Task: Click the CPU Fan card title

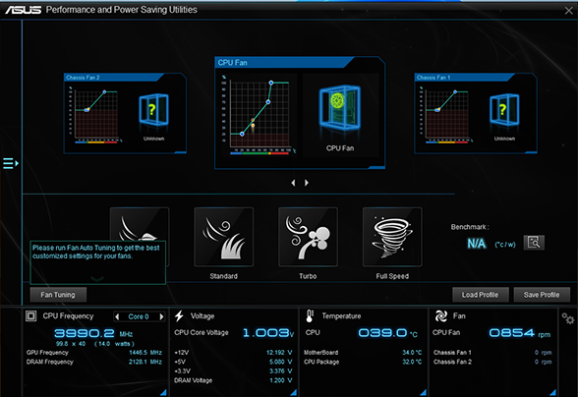Action: pyautogui.click(x=233, y=63)
